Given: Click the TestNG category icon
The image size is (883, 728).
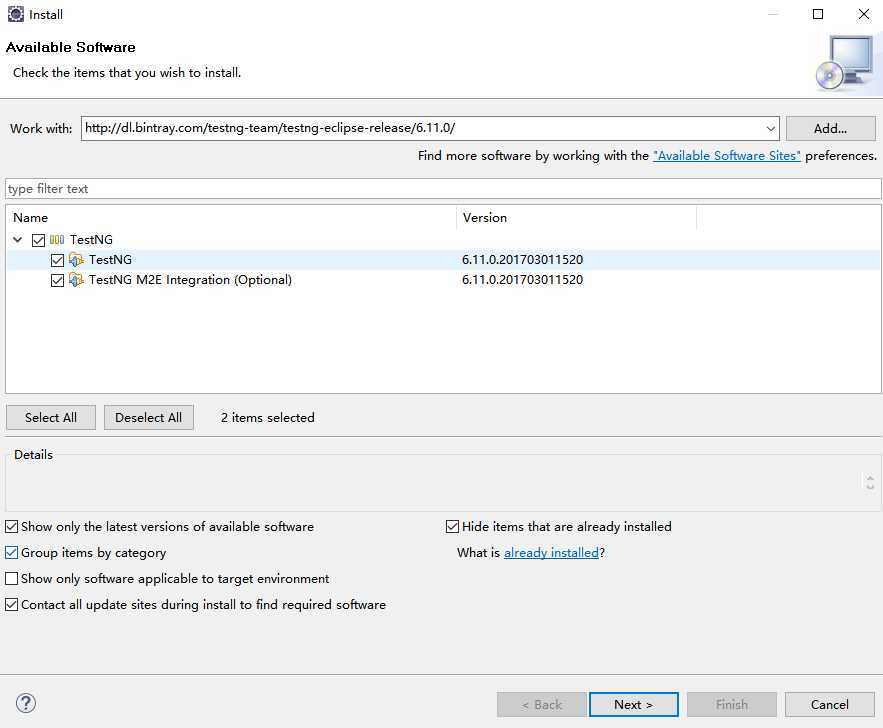Looking at the screenshot, I should tap(57, 240).
